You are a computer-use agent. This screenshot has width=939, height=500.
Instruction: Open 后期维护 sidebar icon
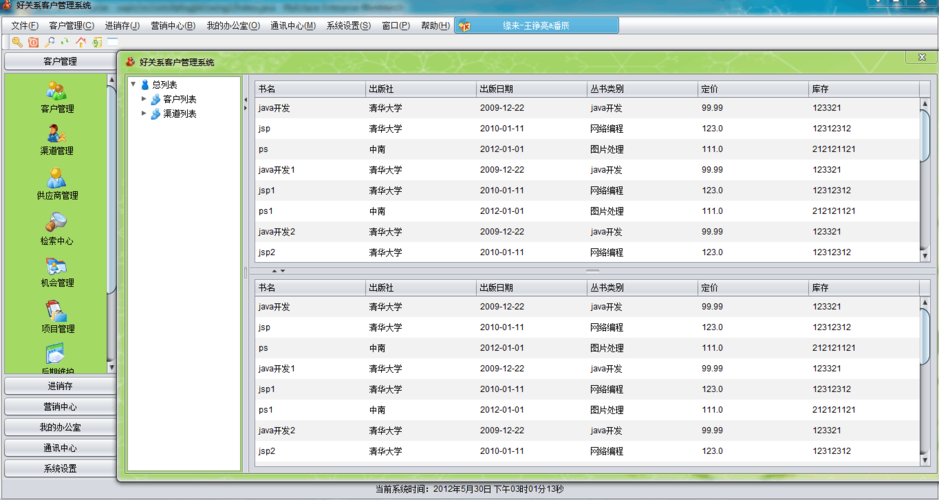pyautogui.click(x=56, y=354)
